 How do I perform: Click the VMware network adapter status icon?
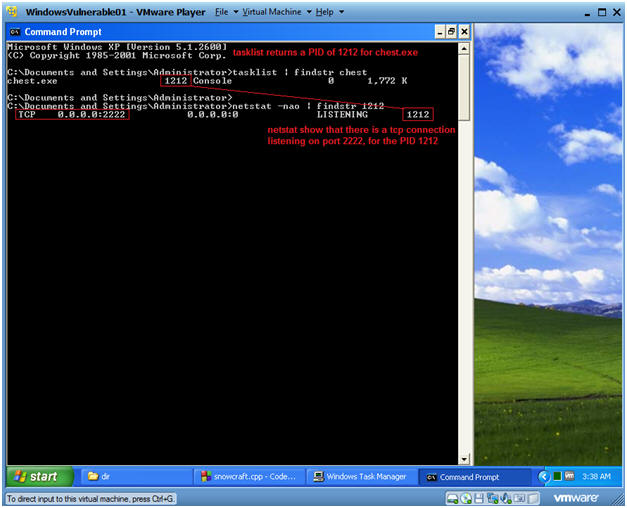(x=493, y=498)
